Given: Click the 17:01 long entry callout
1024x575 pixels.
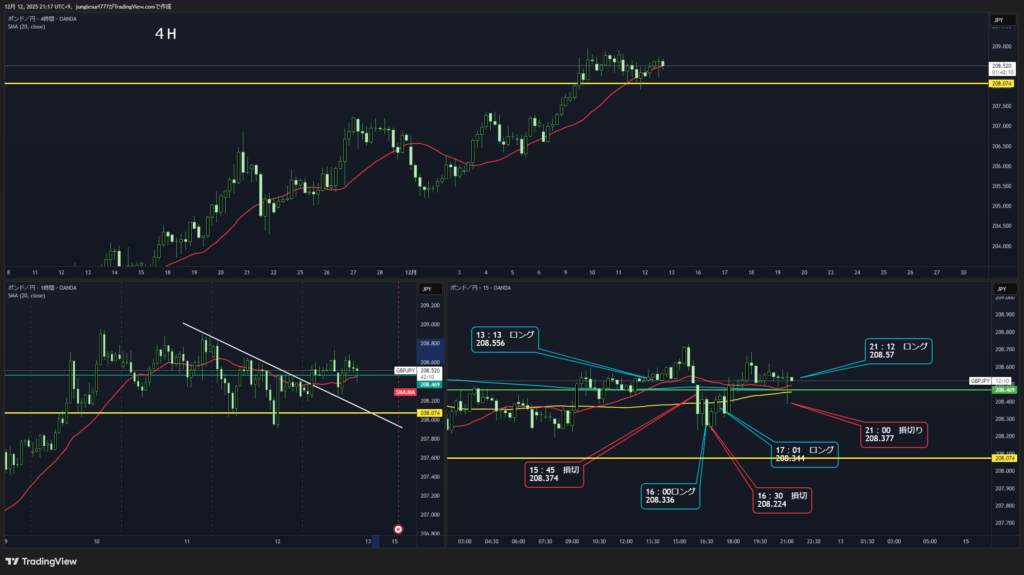Looking at the screenshot, I should [804, 454].
